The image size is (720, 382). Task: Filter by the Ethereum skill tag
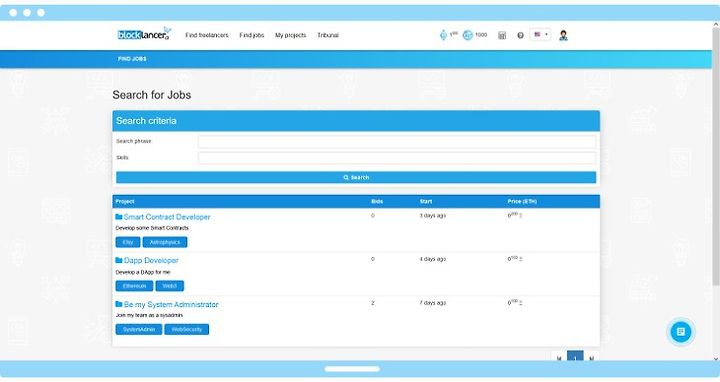[x=135, y=286]
